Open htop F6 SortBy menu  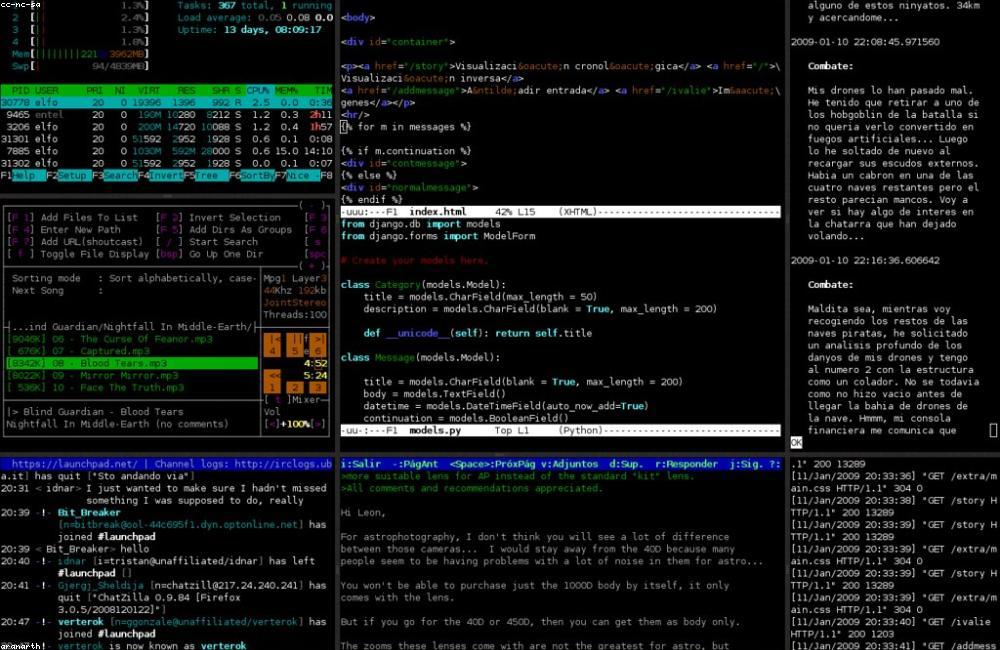(252, 175)
